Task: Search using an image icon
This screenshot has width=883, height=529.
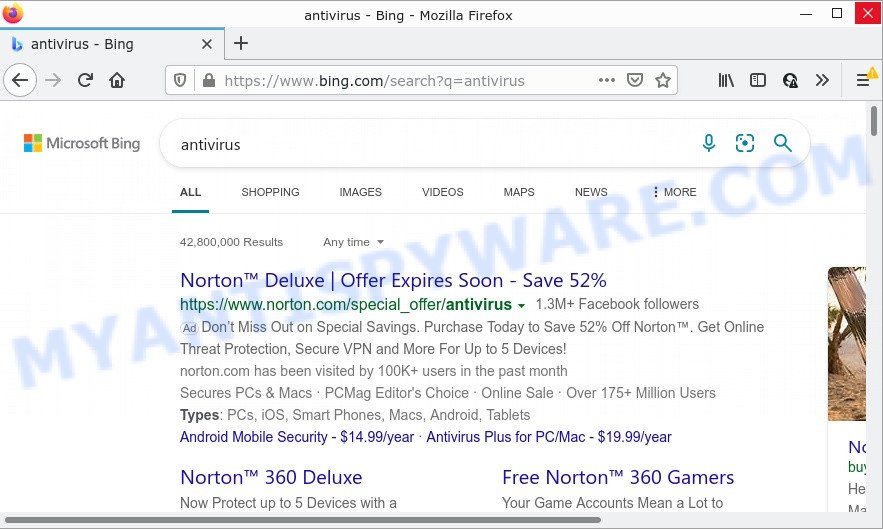Action: tap(744, 143)
